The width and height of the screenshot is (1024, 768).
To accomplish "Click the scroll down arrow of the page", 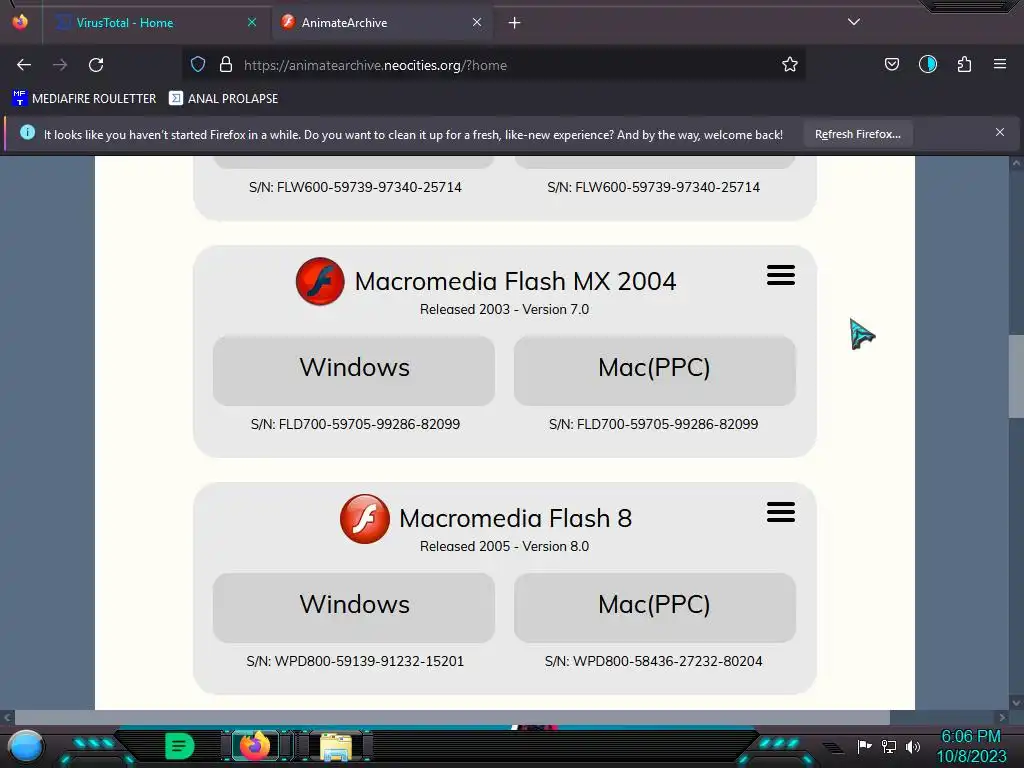I will [1016, 703].
